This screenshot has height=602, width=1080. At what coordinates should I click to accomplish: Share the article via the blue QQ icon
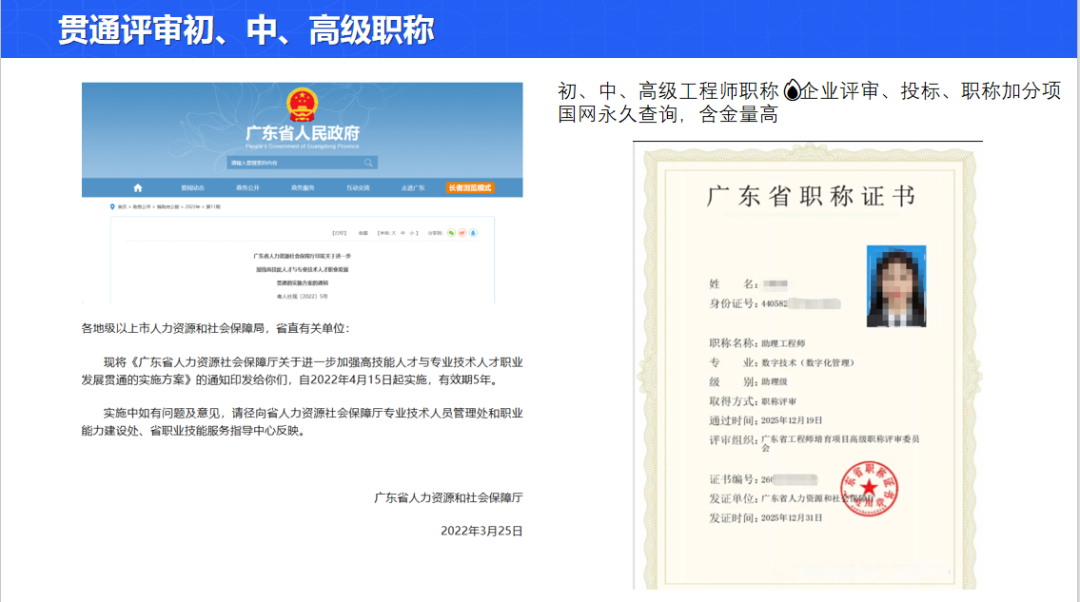(473, 233)
